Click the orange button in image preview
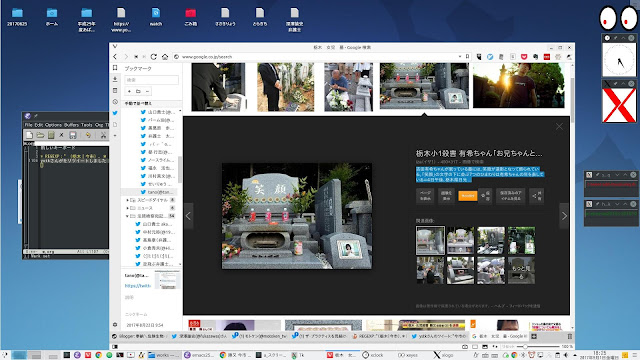640x360 pixels. (x=468, y=196)
